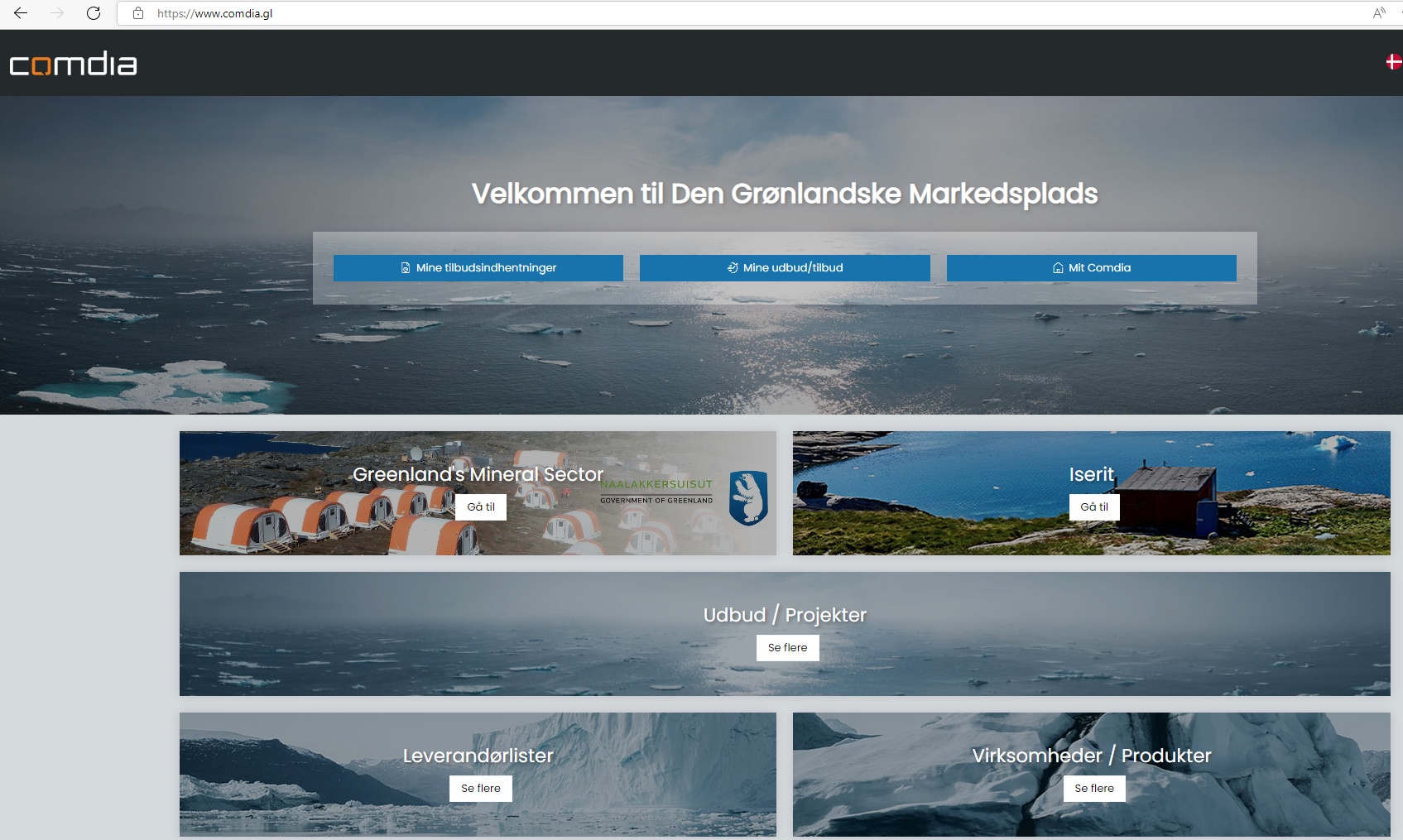The image size is (1403, 840).
Task: Click the Greenland's Mineral Sector heading
Action: [478, 474]
